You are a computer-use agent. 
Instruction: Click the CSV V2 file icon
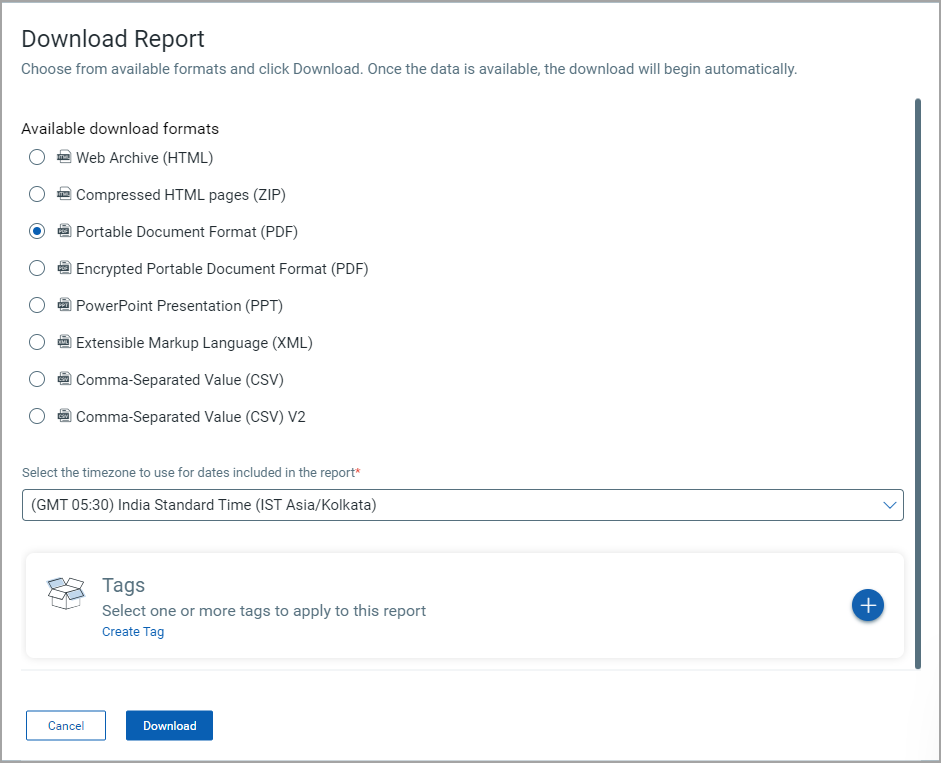click(x=64, y=416)
